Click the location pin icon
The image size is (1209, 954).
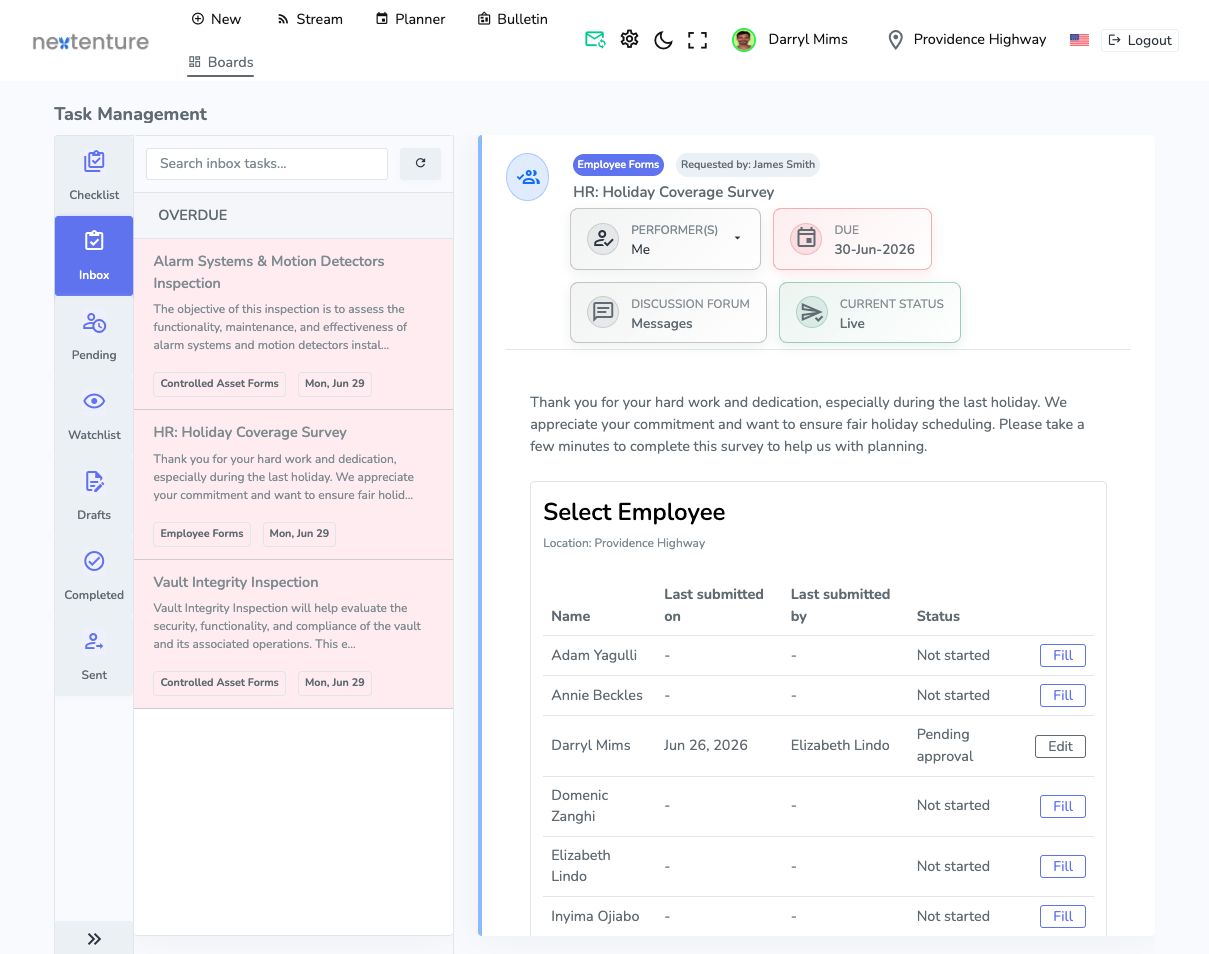point(896,40)
